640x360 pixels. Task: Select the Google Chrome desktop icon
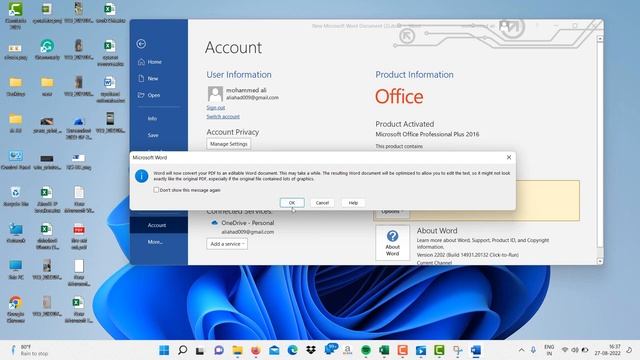[16, 309]
